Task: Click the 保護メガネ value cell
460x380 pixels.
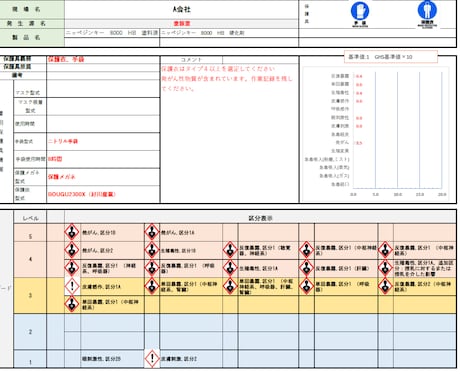Action: [x=103, y=177]
